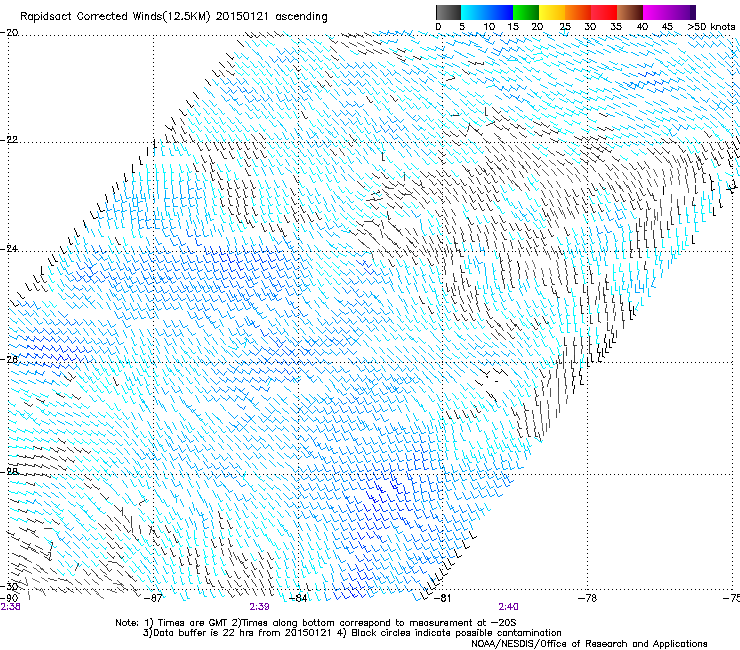Click the purple time stamp '2:40'
Image resolution: width=740 pixels, height=650 pixels.
[x=508, y=607]
